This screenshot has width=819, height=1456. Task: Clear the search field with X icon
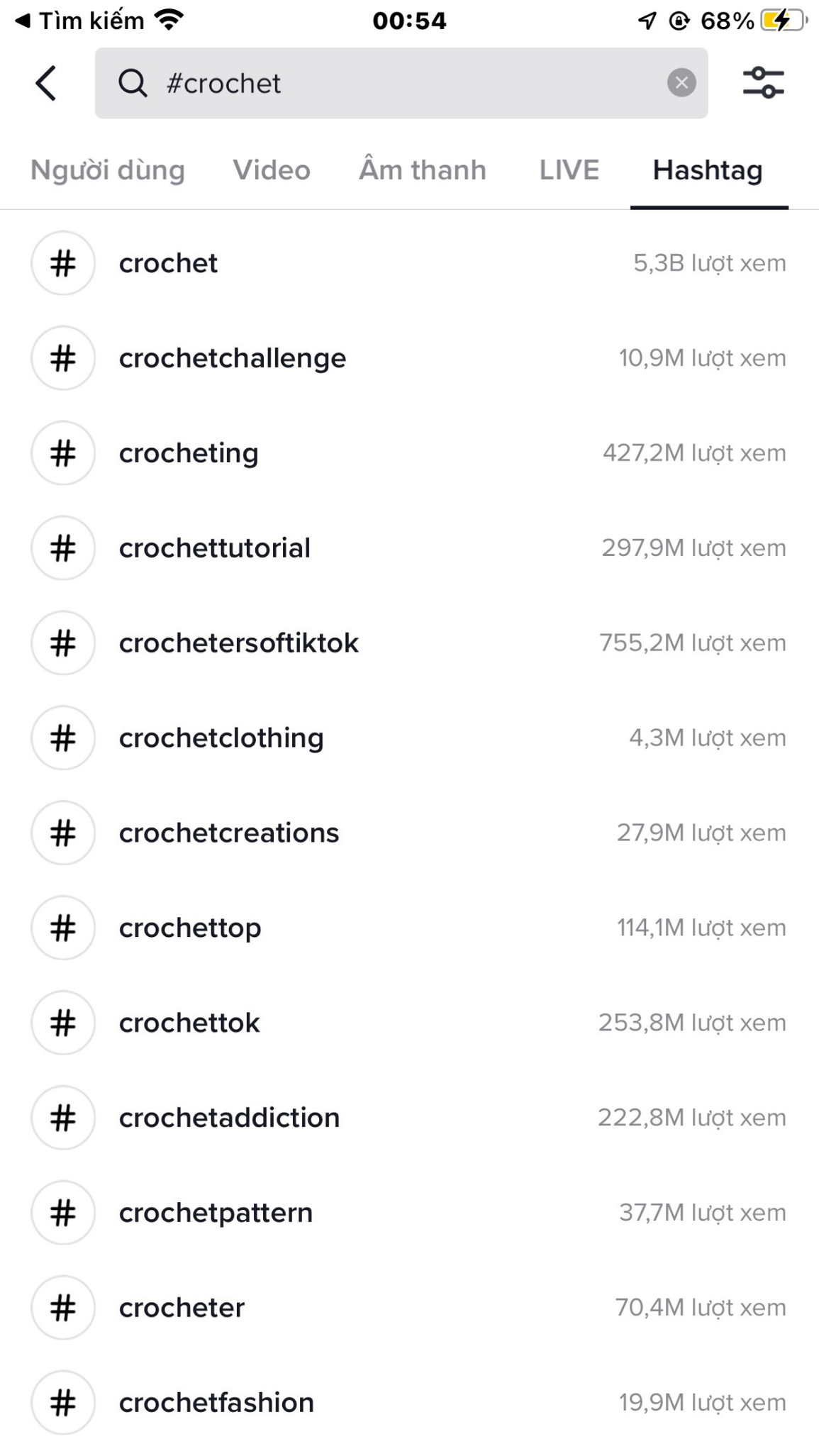tap(681, 83)
